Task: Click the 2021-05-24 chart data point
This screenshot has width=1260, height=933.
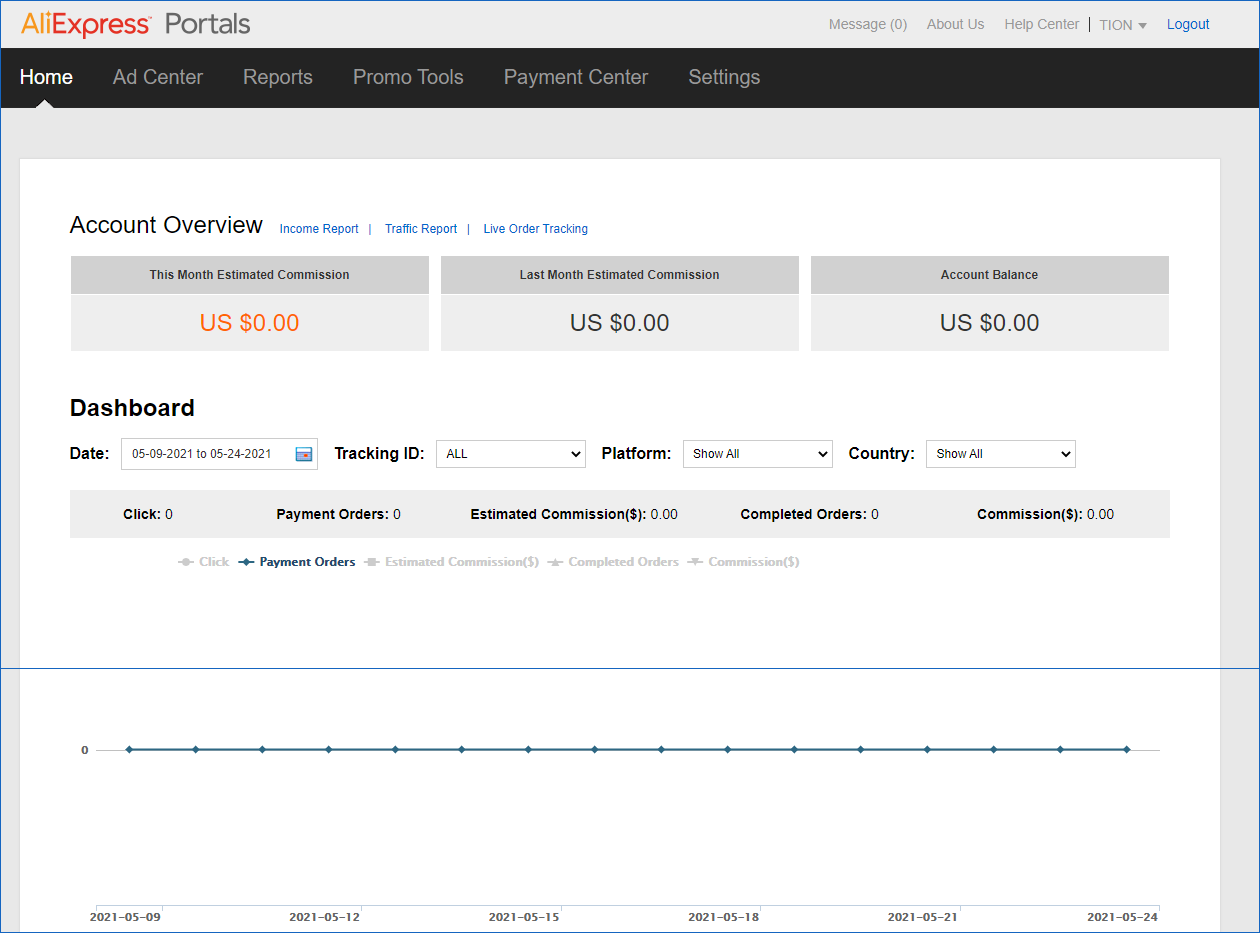Action: (x=1126, y=749)
